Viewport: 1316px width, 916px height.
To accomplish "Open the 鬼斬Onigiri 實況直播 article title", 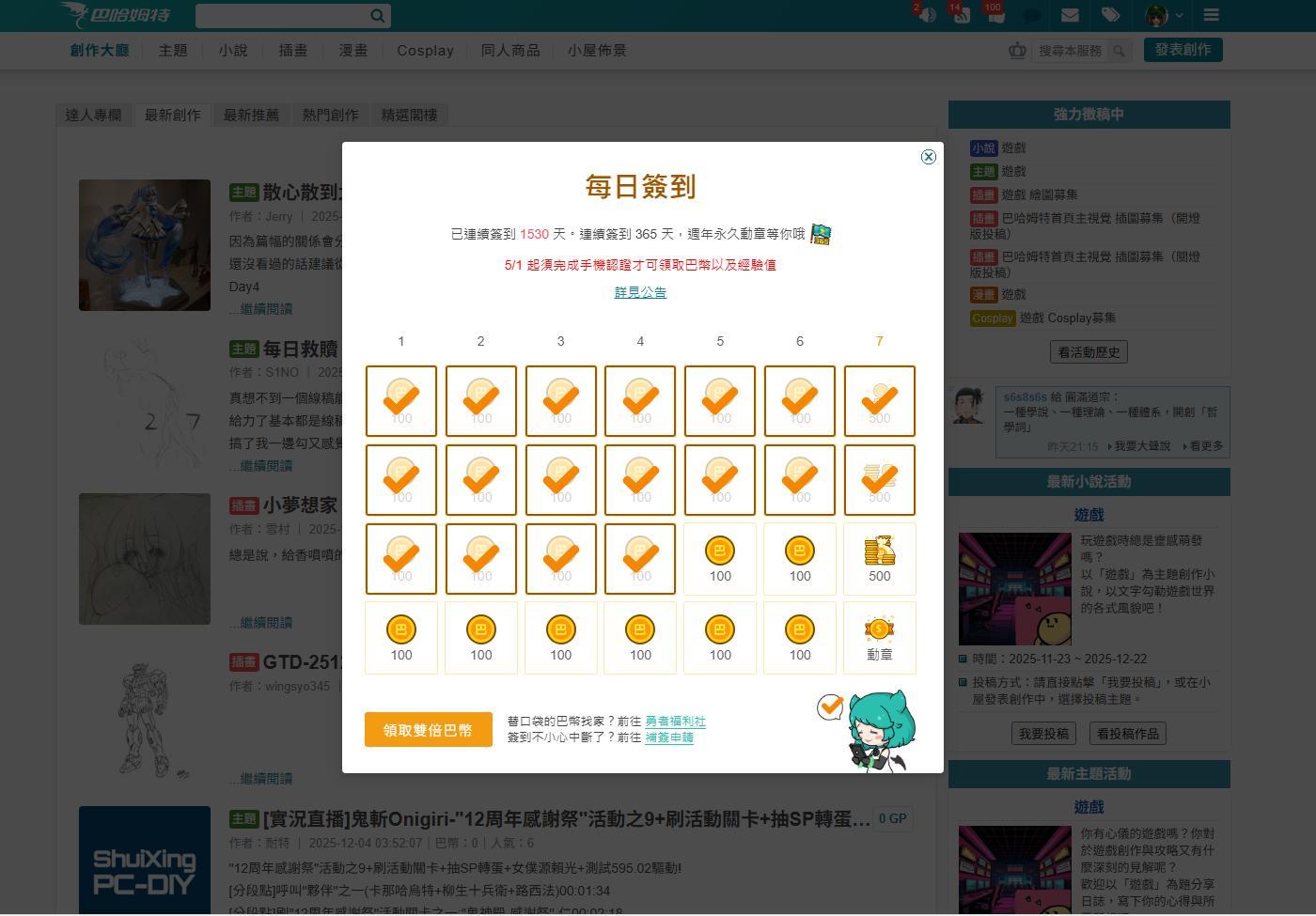I will tap(566, 819).
